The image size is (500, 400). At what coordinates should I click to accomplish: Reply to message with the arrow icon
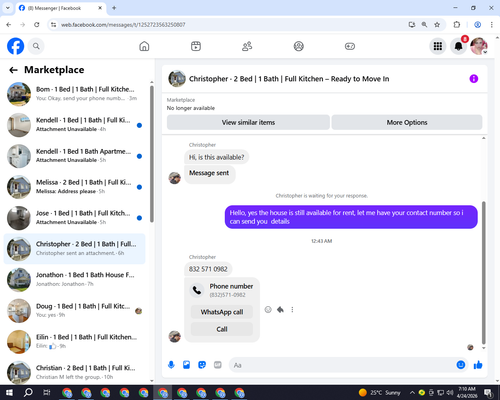pos(280,310)
